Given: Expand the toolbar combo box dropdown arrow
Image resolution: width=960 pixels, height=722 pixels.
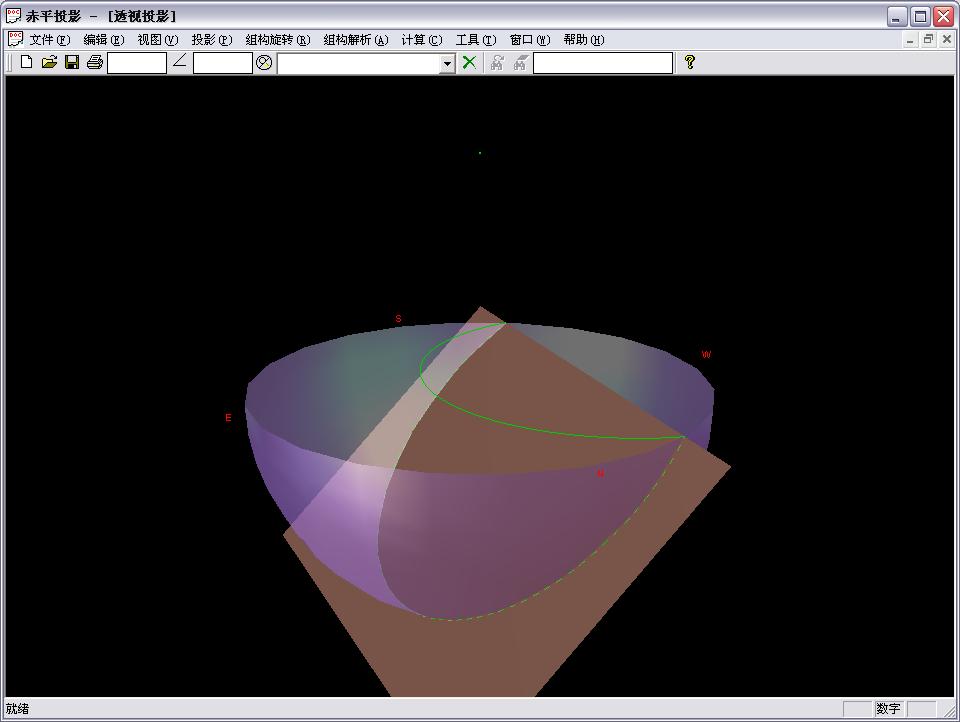Looking at the screenshot, I should point(447,63).
